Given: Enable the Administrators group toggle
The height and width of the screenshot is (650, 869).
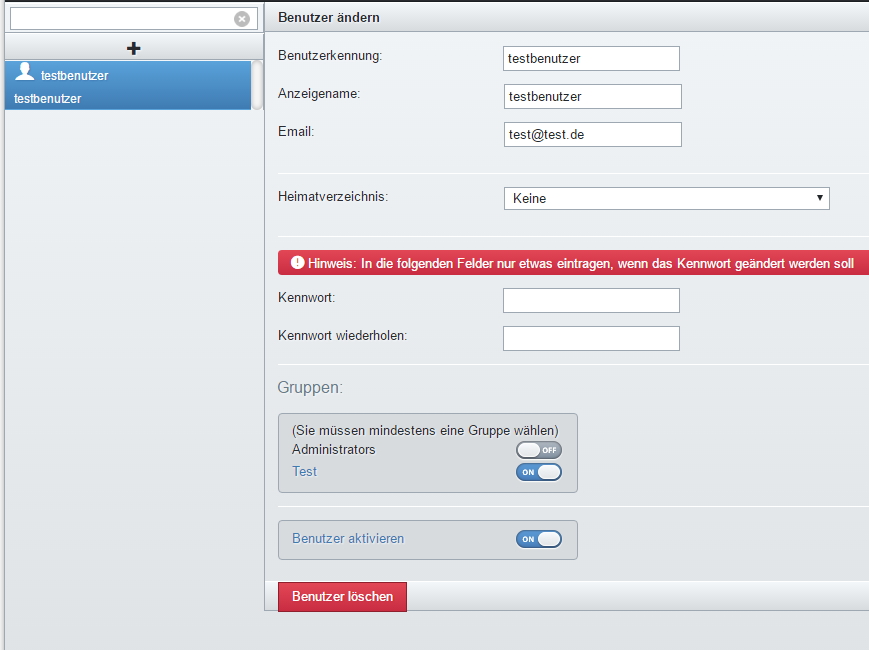Looking at the screenshot, I should 539,450.
